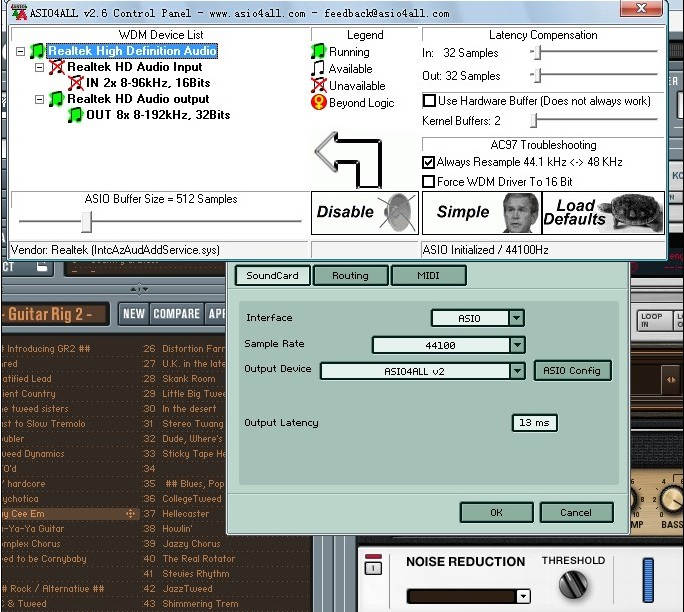
Task: Click the ASIO Config button
Action: [x=572, y=371]
